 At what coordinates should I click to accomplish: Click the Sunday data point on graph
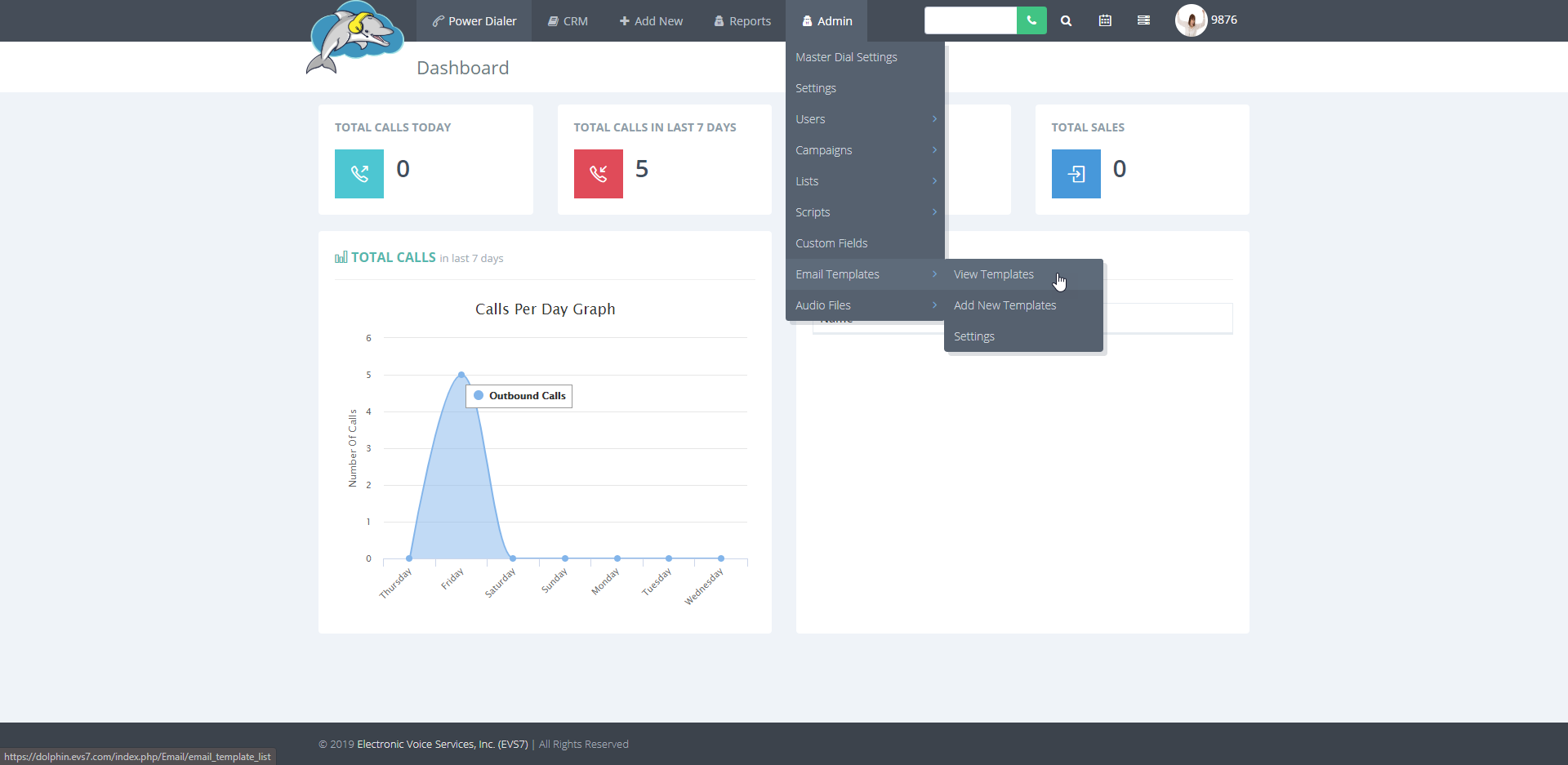pyautogui.click(x=565, y=558)
